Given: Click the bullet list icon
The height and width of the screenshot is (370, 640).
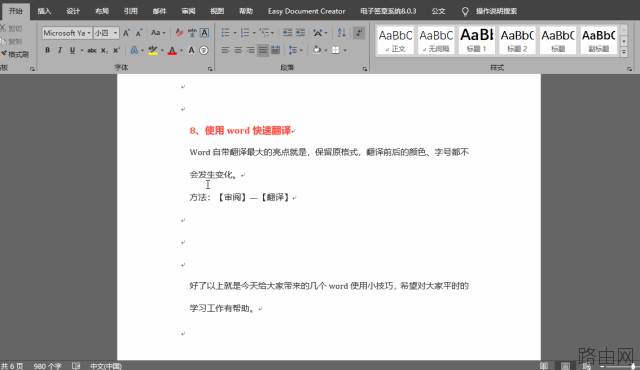Looking at the screenshot, I should point(225,33).
